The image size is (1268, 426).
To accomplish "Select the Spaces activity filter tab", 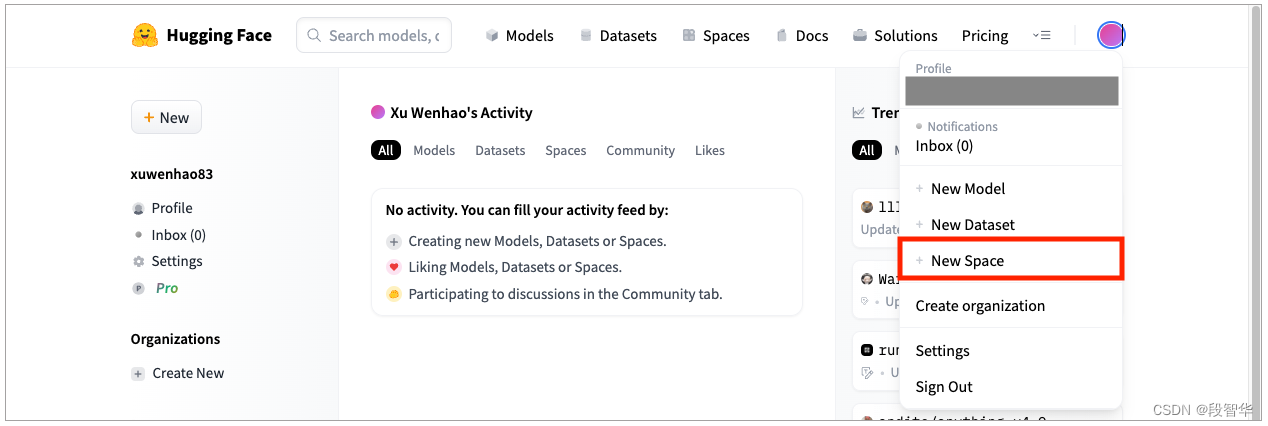I will [566, 150].
